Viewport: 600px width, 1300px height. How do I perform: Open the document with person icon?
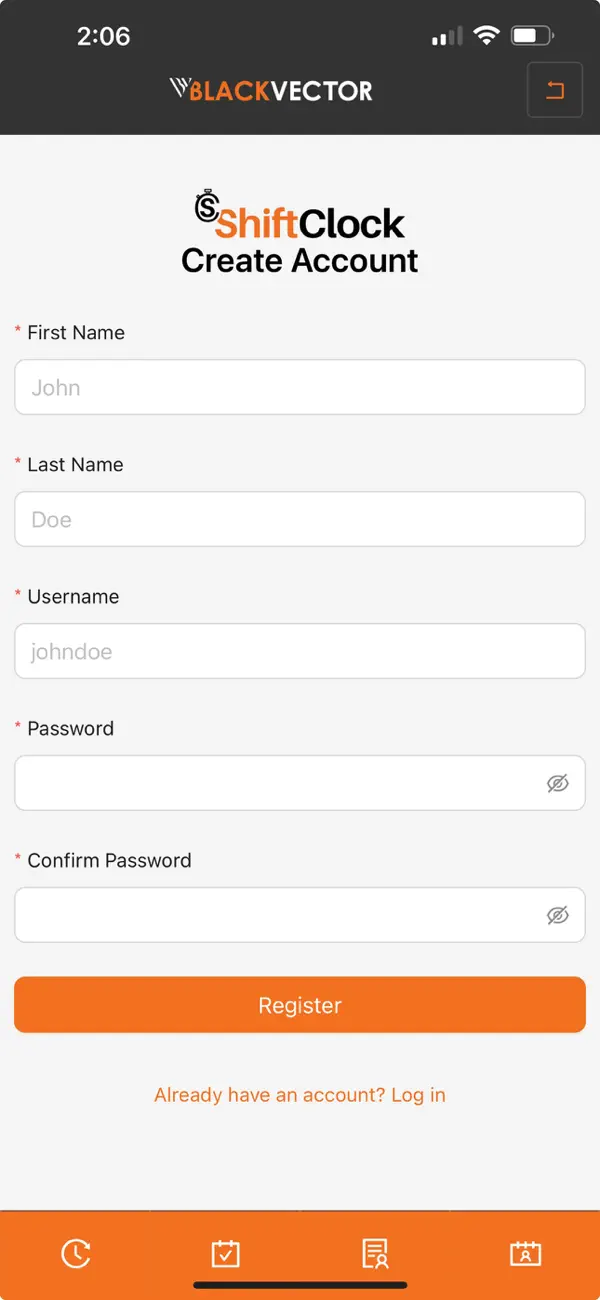tap(376, 1253)
